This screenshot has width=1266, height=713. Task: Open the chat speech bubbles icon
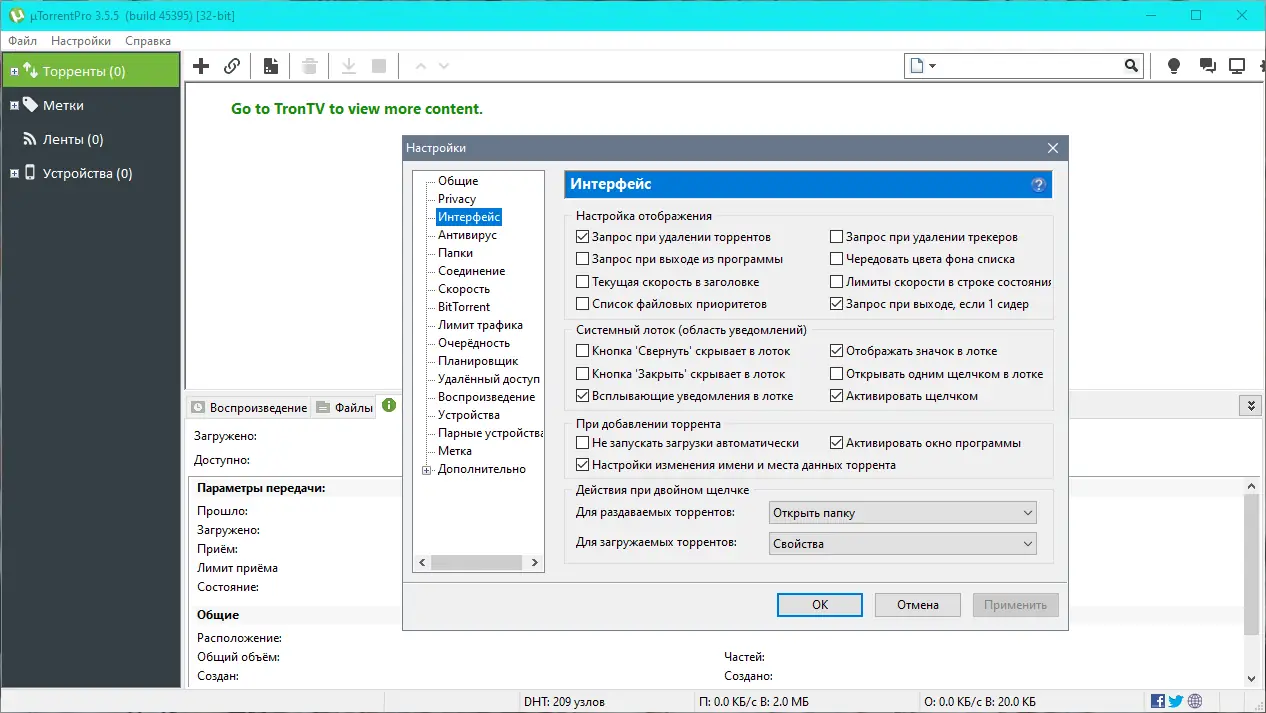[x=1206, y=65]
